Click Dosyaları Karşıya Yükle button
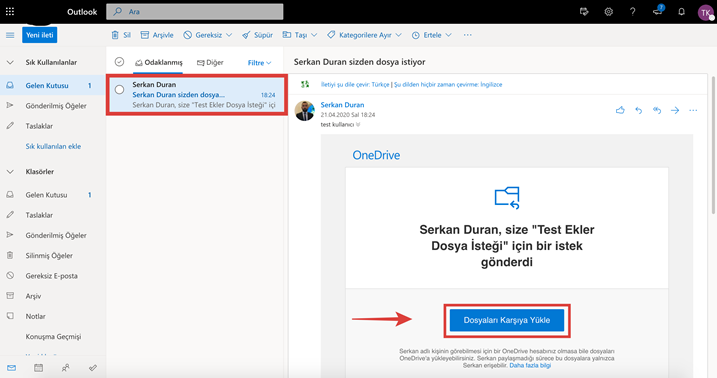717x378 pixels. (507, 320)
